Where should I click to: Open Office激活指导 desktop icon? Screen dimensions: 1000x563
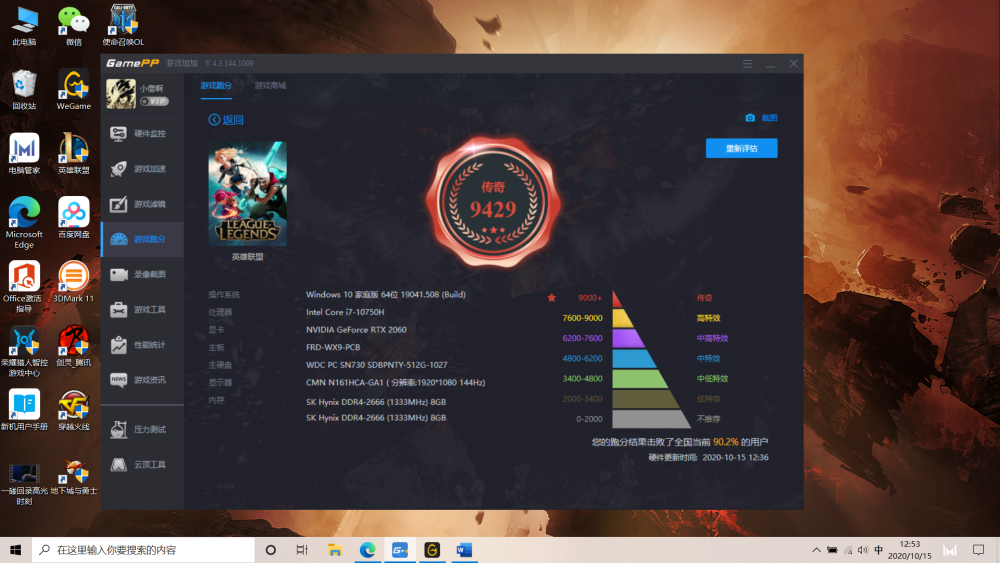click(24, 287)
